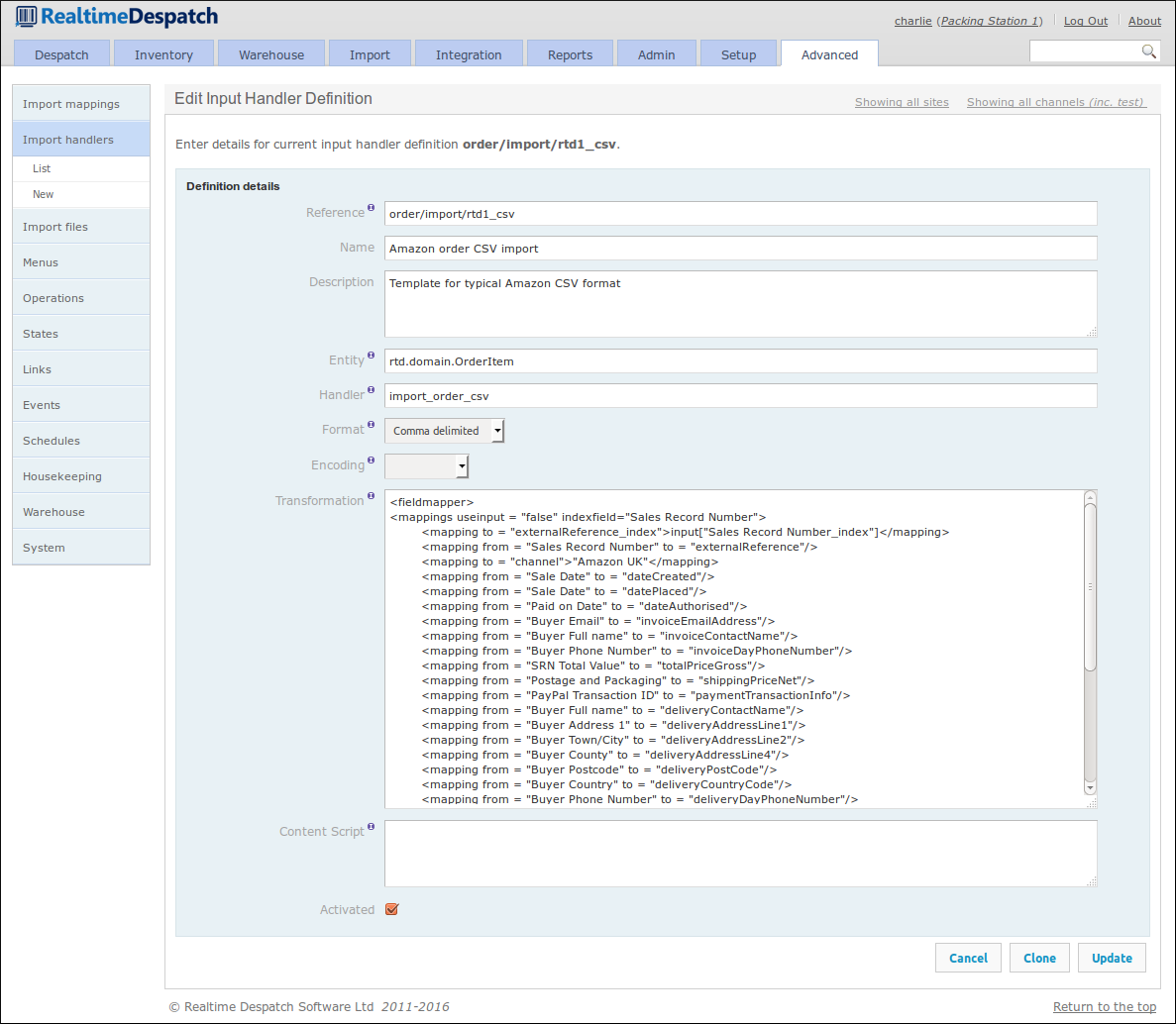Open Import mappings in sidebar
The width and height of the screenshot is (1176, 1024).
81,103
